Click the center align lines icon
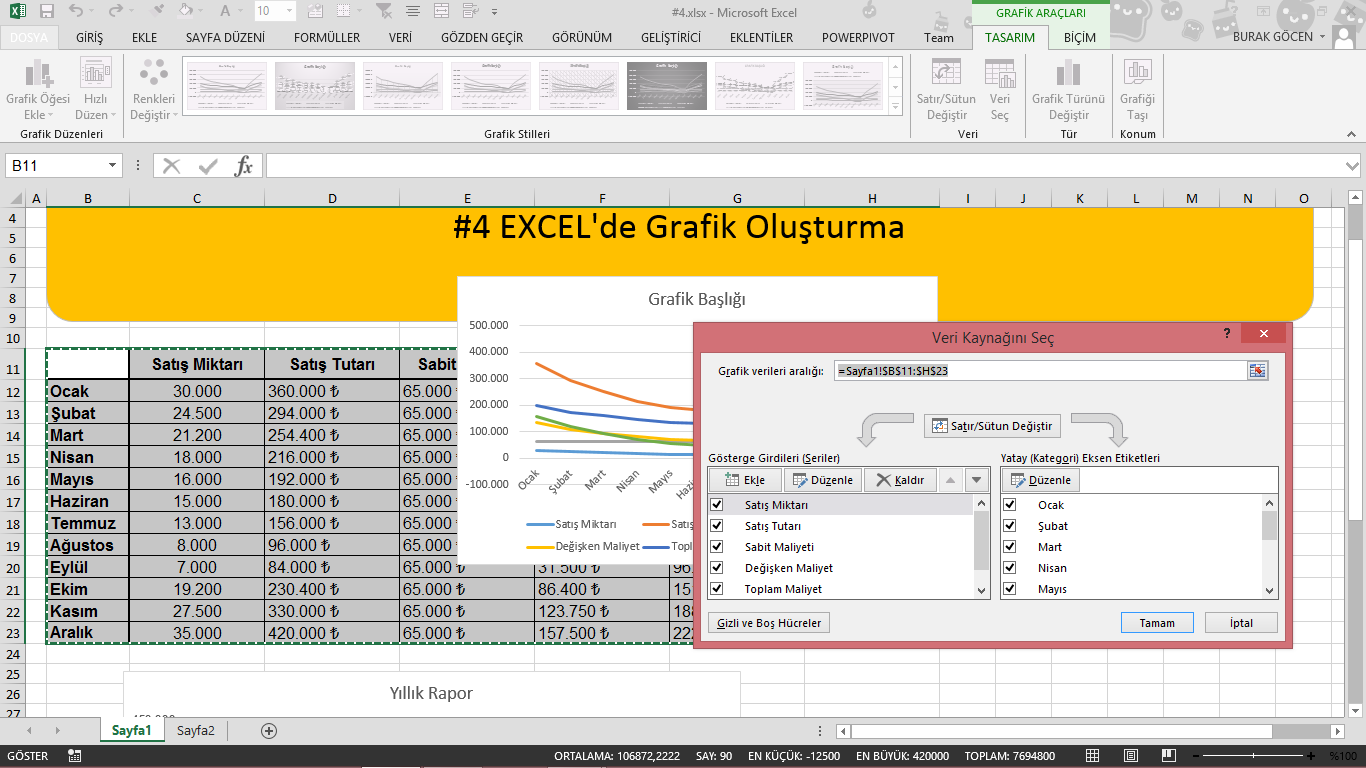 pos(414,12)
